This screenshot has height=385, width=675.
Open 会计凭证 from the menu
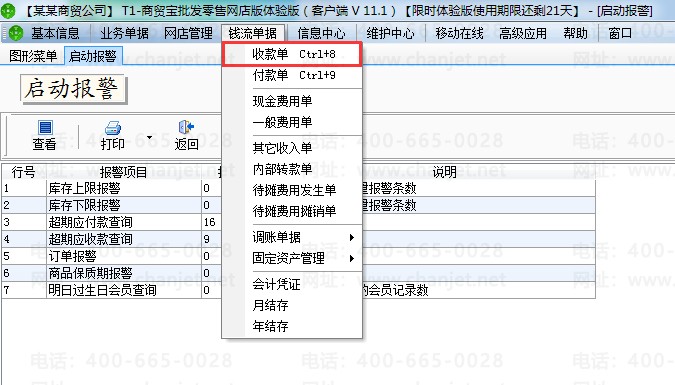tap(292, 284)
